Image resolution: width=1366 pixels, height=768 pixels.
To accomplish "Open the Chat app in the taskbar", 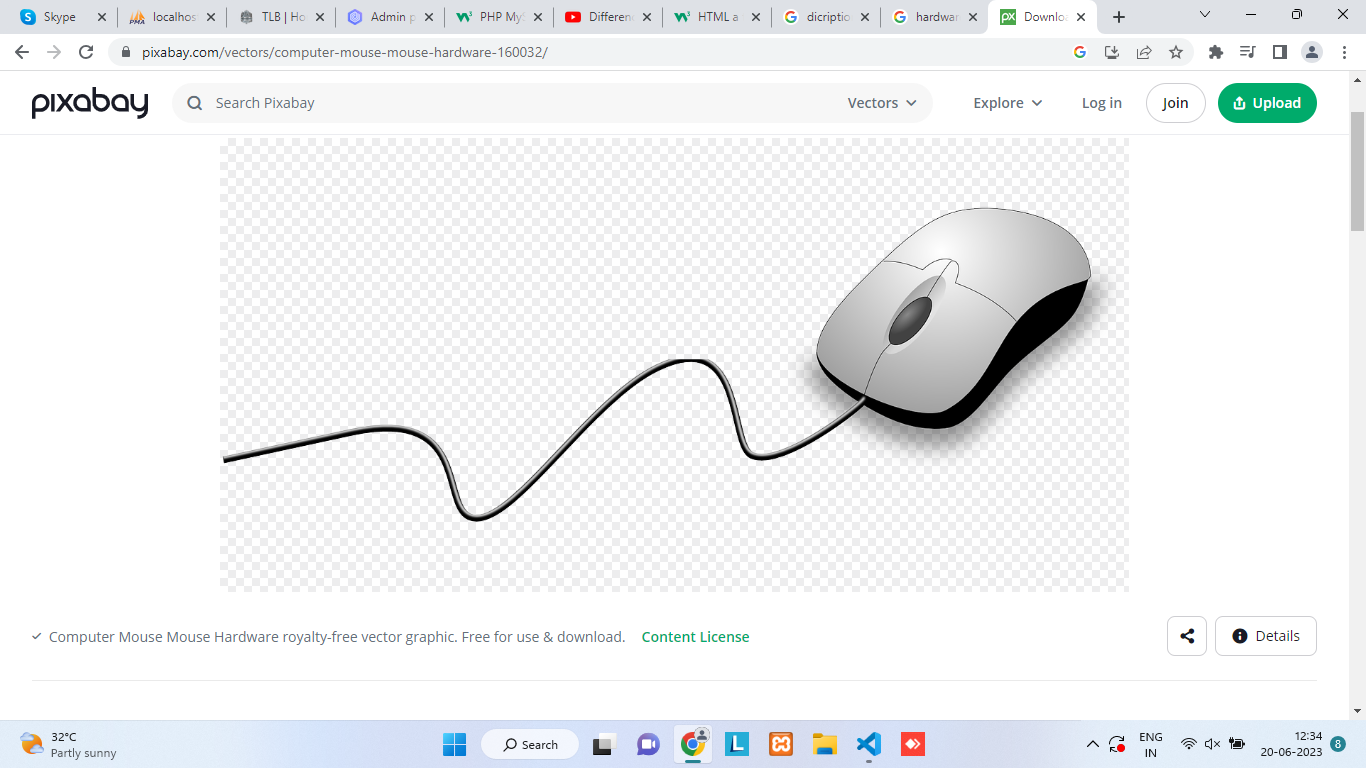I will 647,744.
